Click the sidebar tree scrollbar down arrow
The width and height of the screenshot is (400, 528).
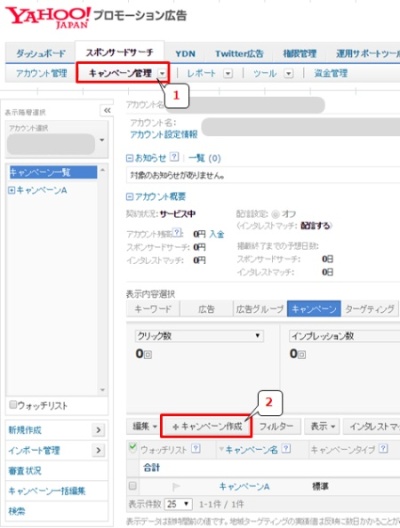pyautogui.click(x=102, y=390)
